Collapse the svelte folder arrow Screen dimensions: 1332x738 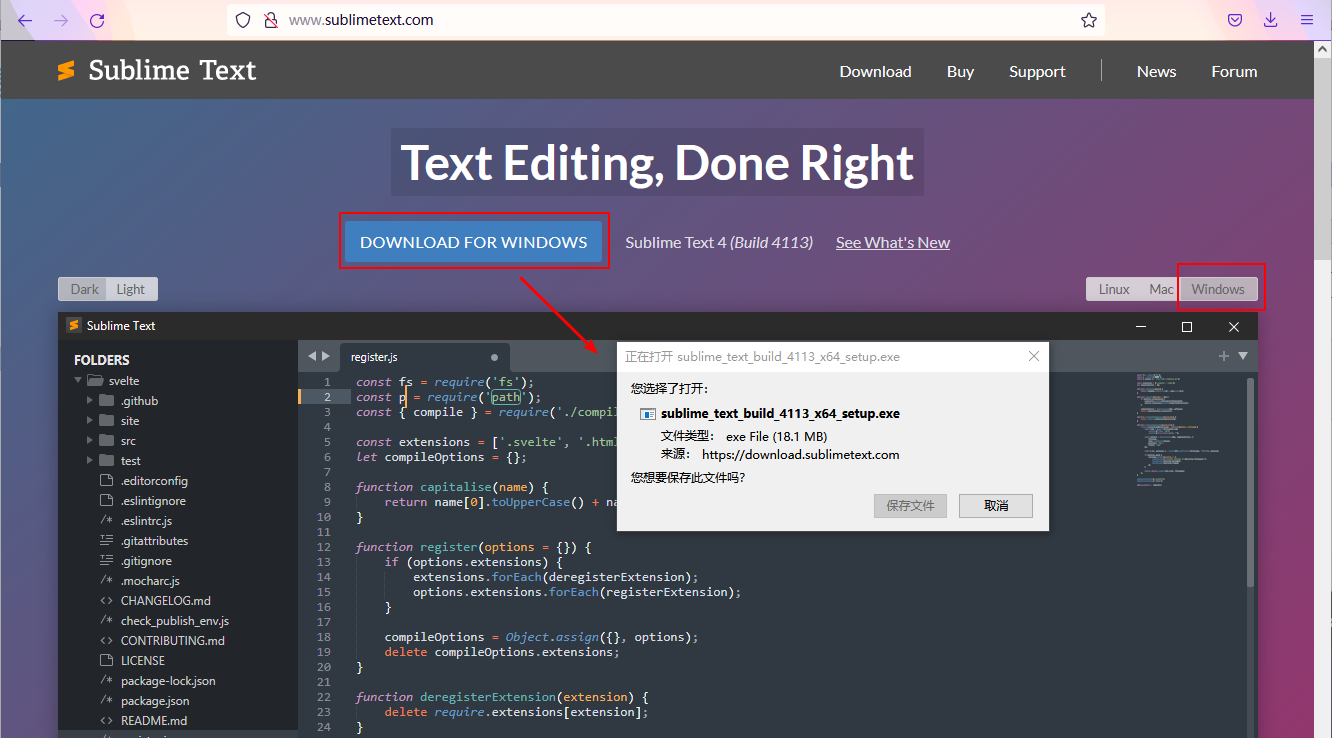click(x=78, y=381)
